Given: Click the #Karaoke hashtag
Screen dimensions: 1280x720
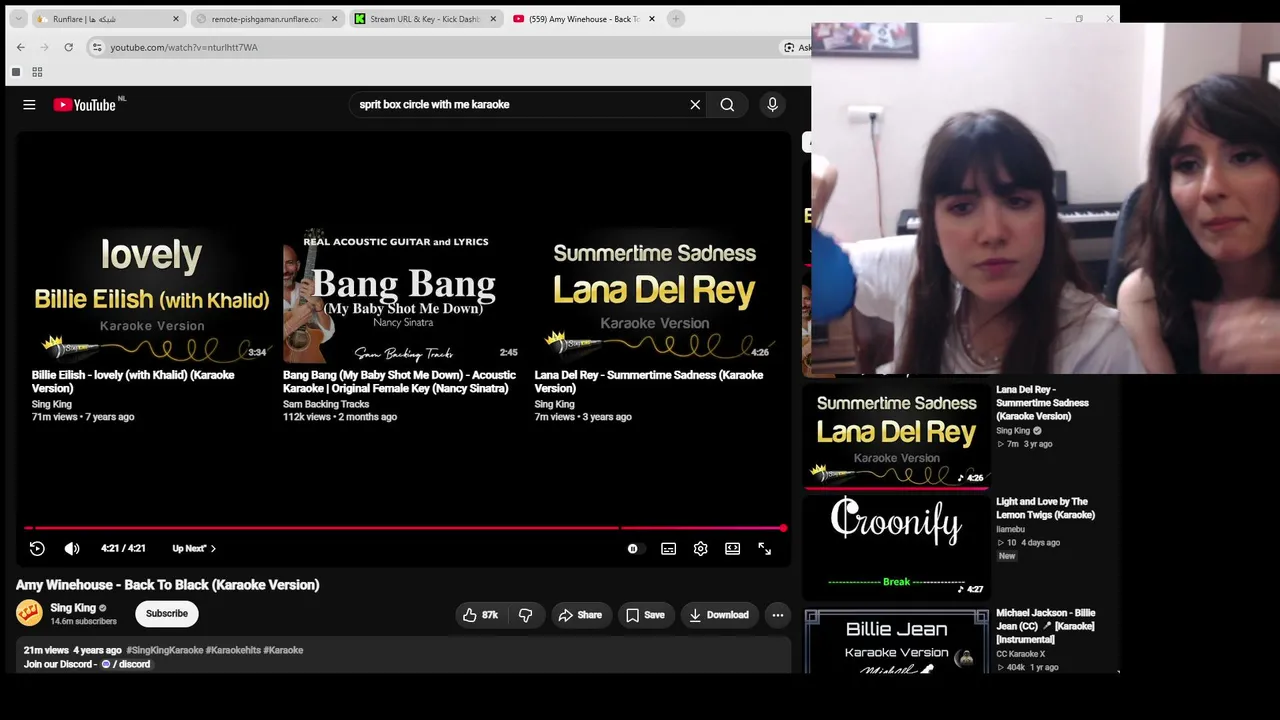Looking at the screenshot, I should click(x=284, y=650).
